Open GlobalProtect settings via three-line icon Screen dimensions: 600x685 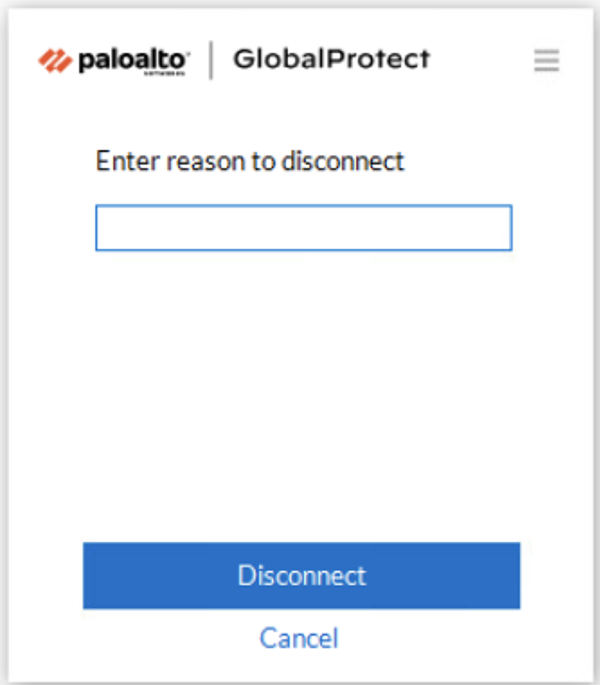pyautogui.click(x=546, y=61)
